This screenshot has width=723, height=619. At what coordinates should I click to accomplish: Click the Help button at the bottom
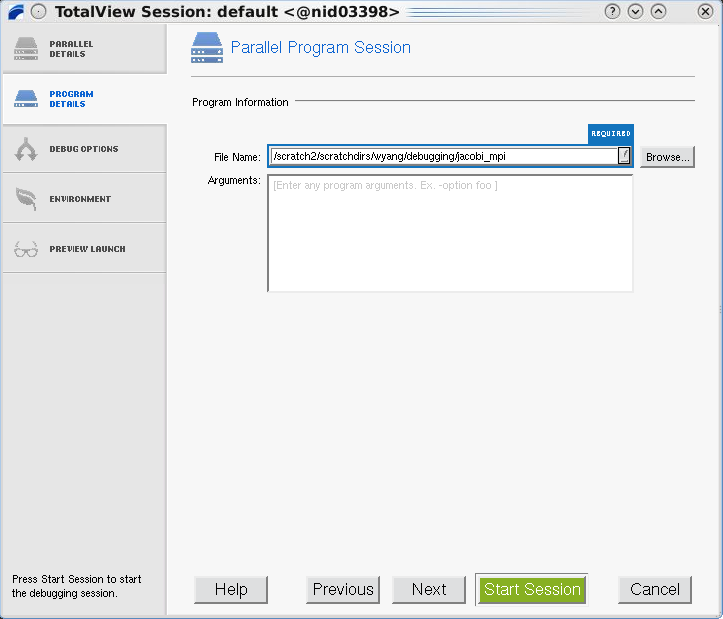coord(231,590)
